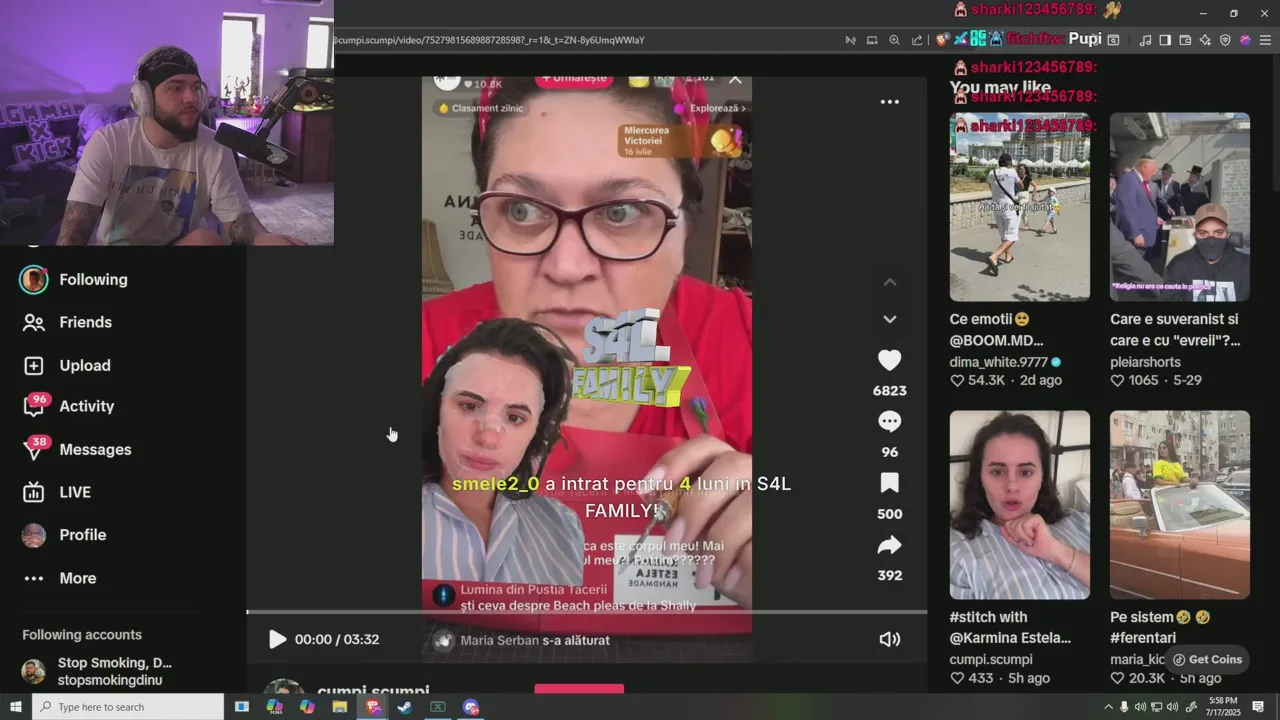Open Task View on the taskbar
This screenshot has width=1280, height=720.
coord(241,707)
